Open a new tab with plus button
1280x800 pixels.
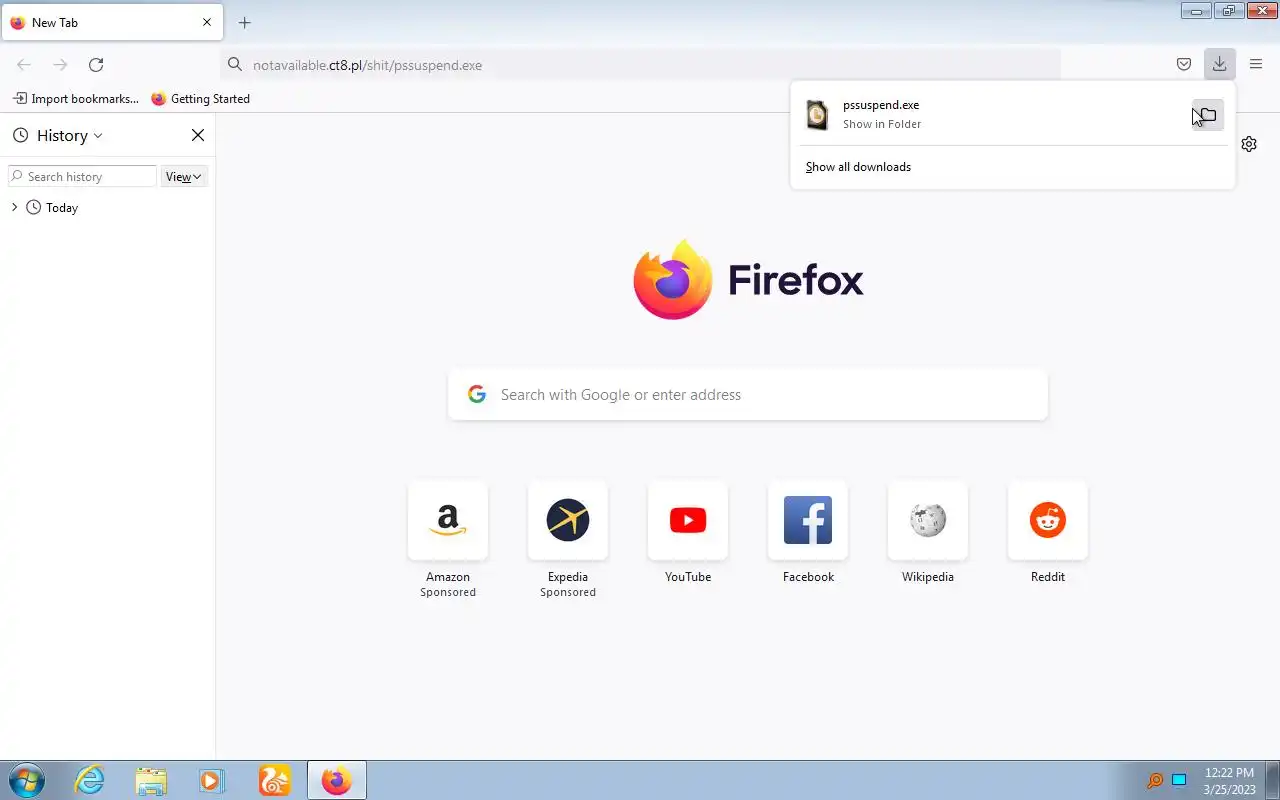(244, 22)
